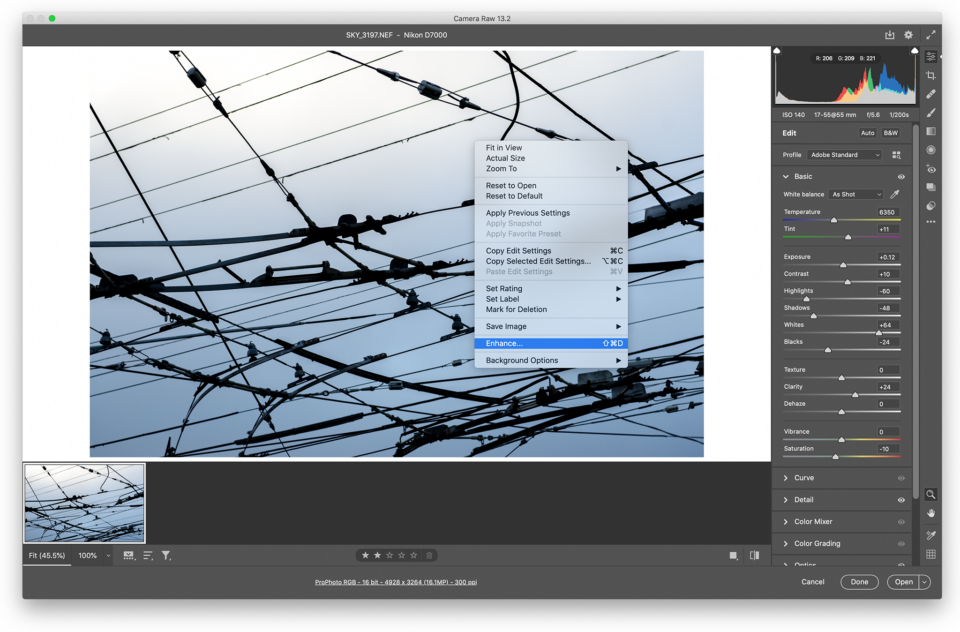960x632 pixels.
Task: Expand the Color Mixer panel
Action: (816, 522)
